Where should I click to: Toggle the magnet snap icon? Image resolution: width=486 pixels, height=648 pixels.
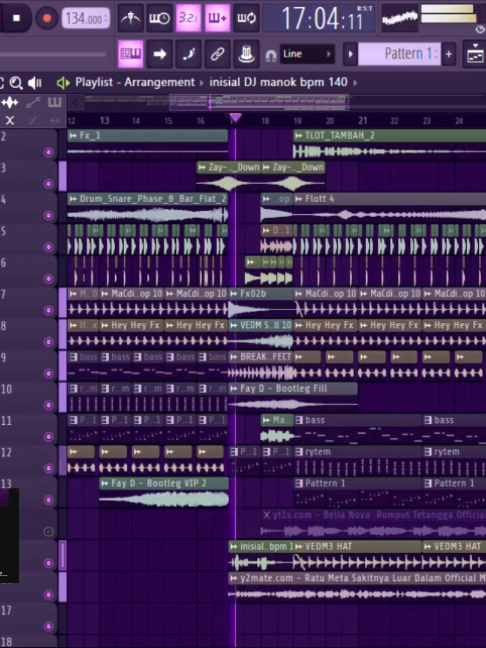(x=271, y=55)
